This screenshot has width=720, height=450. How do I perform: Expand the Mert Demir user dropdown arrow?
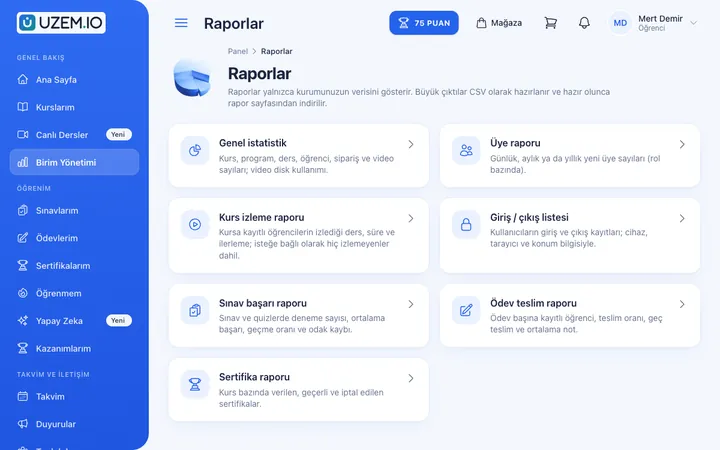[x=693, y=23]
